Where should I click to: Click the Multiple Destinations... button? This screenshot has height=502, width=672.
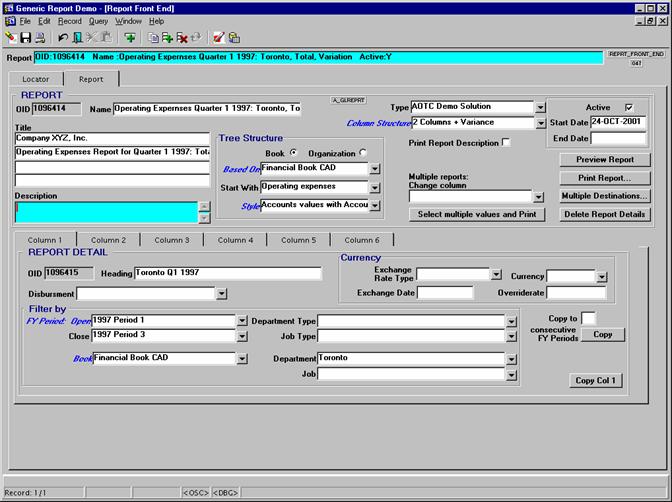(x=605, y=196)
